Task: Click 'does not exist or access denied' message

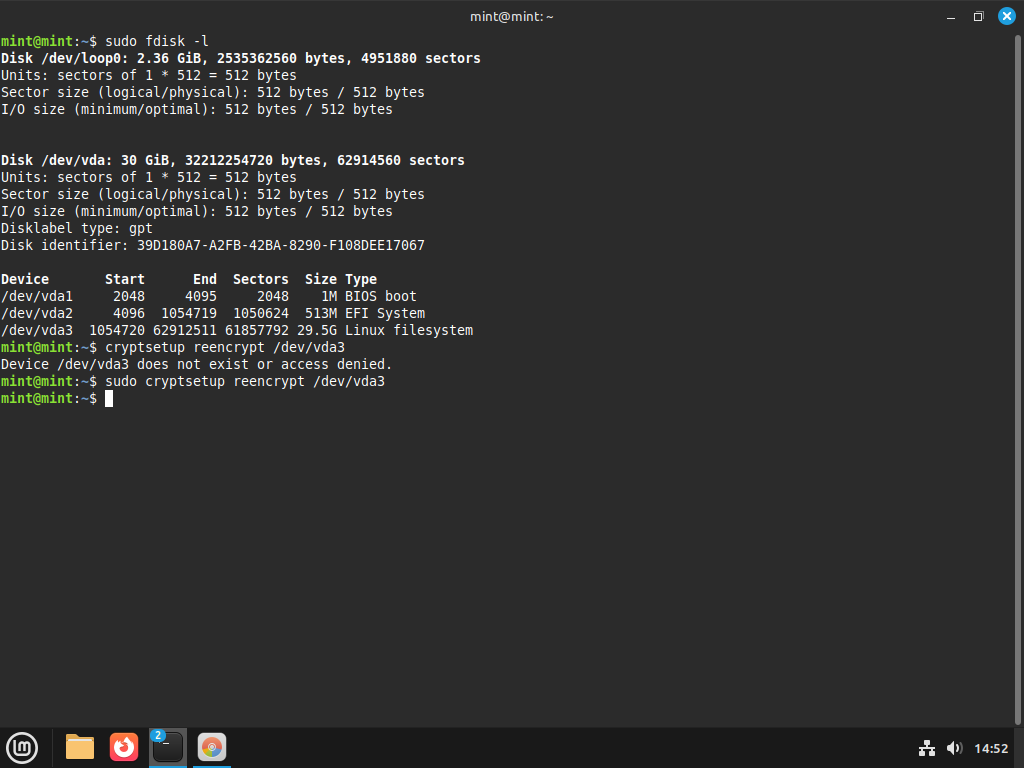Action: [264, 364]
